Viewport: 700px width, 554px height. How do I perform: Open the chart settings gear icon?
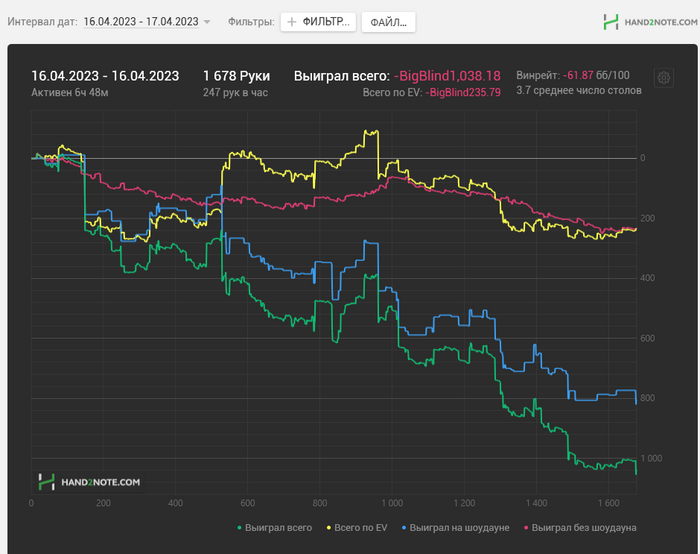[663, 78]
